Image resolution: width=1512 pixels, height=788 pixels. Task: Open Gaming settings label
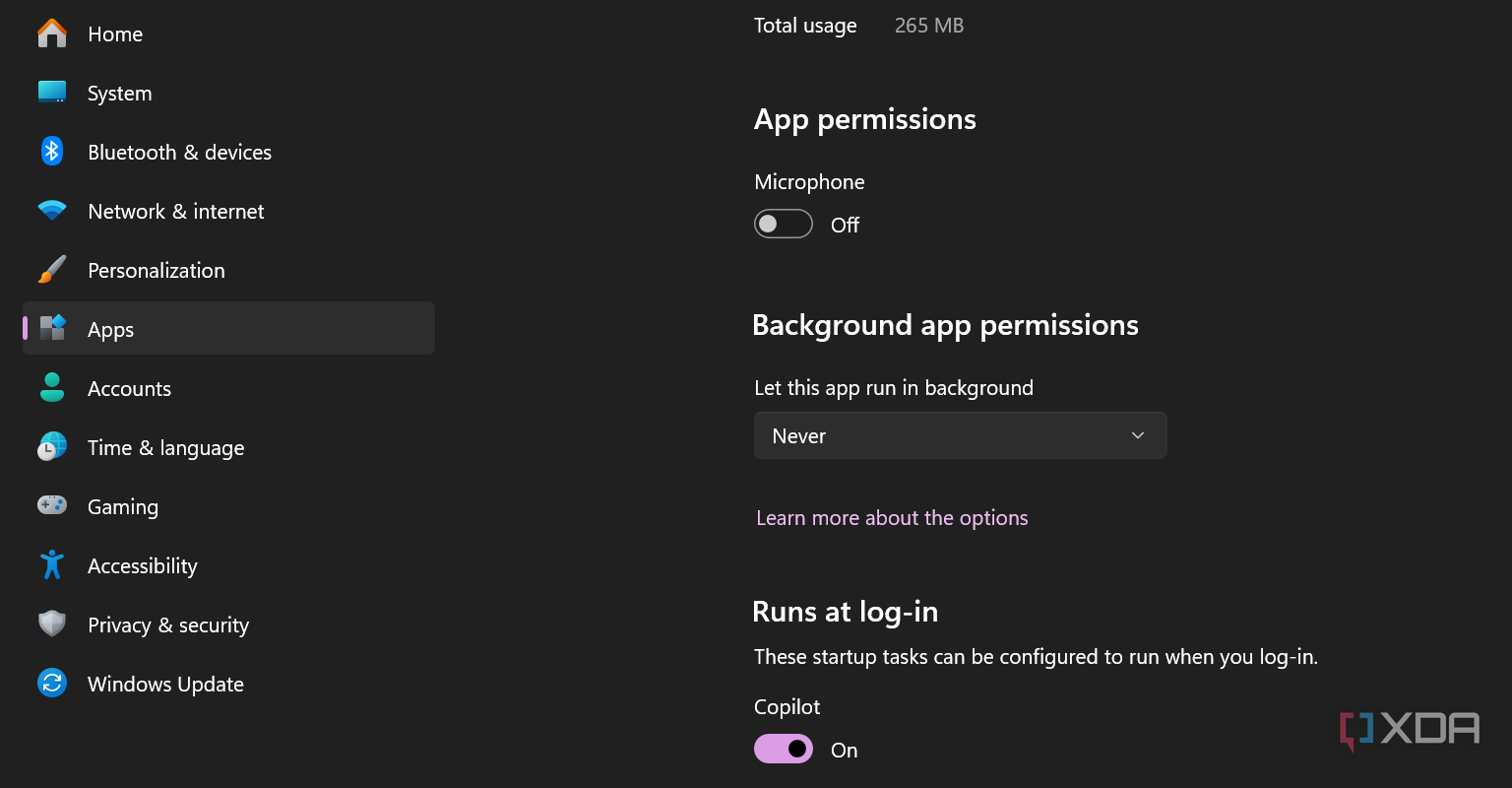point(123,507)
